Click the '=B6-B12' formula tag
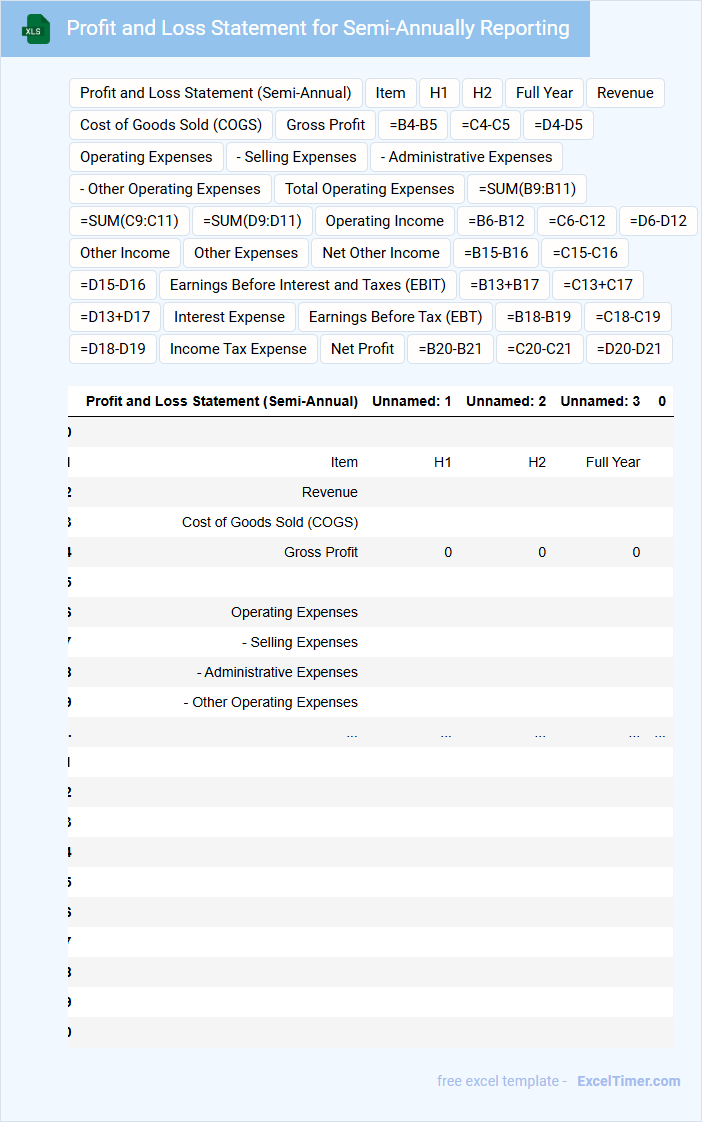Viewport: 702px width, 1122px height. pyautogui.click(x=496, y=221)
